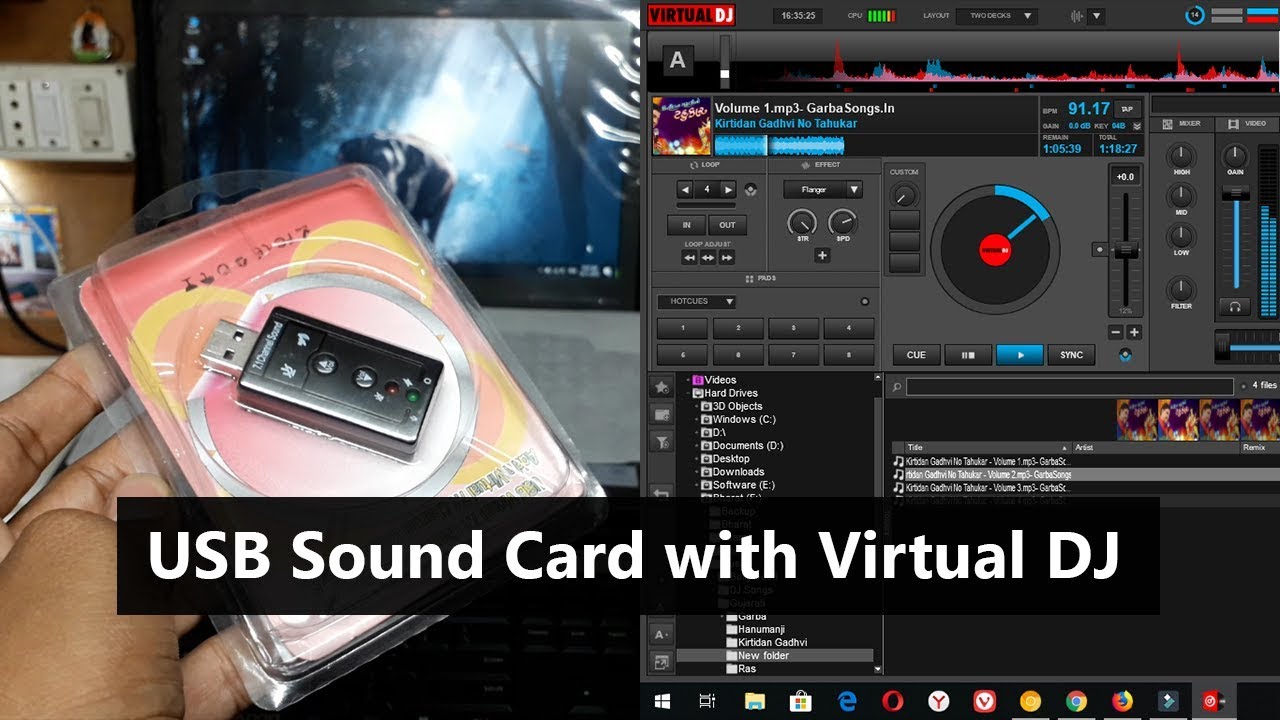1280x720 pixels.
Task: Toggle headphone cue button in mixer
Action: (1235, 307)
